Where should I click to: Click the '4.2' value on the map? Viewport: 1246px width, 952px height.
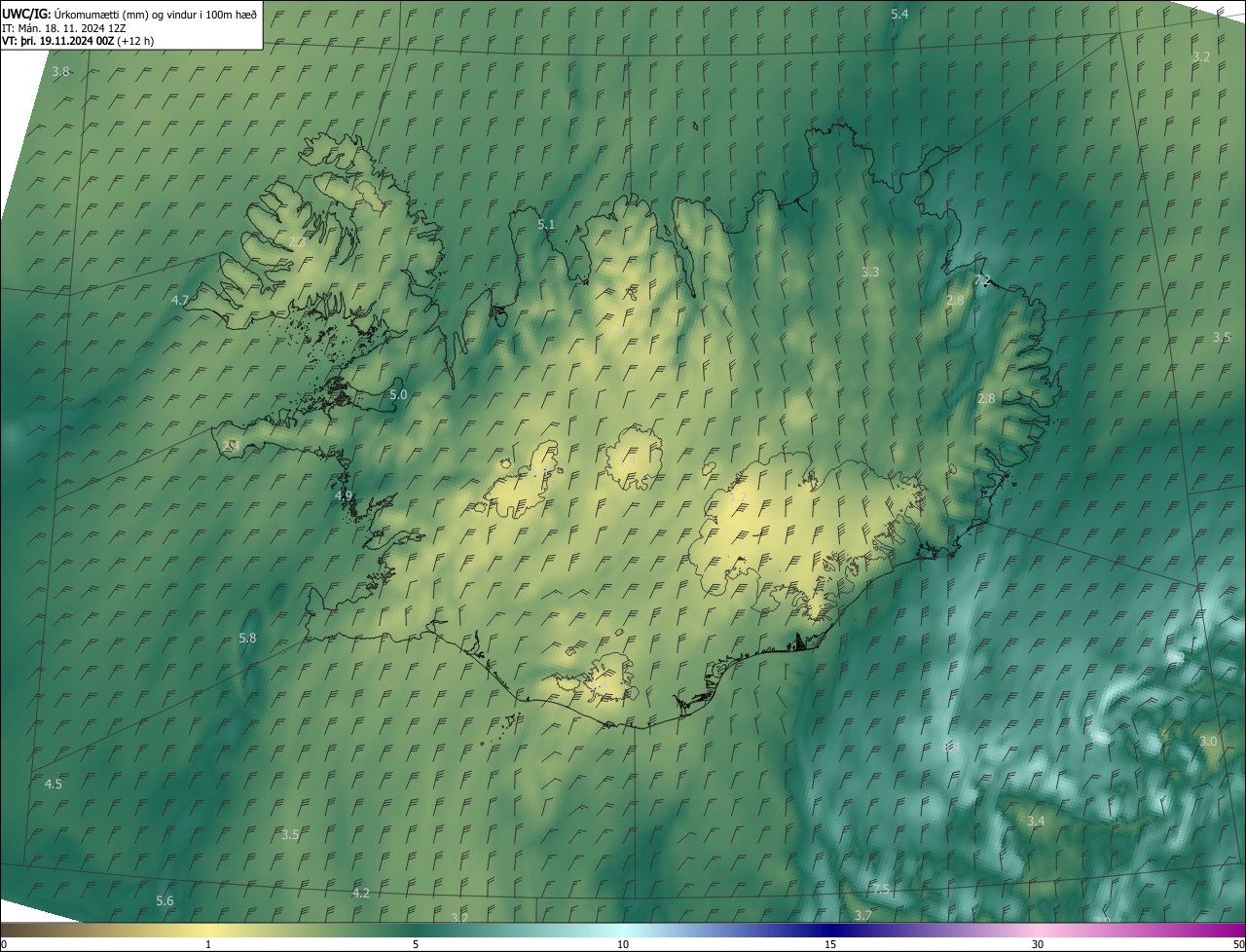tap(361, 894)
